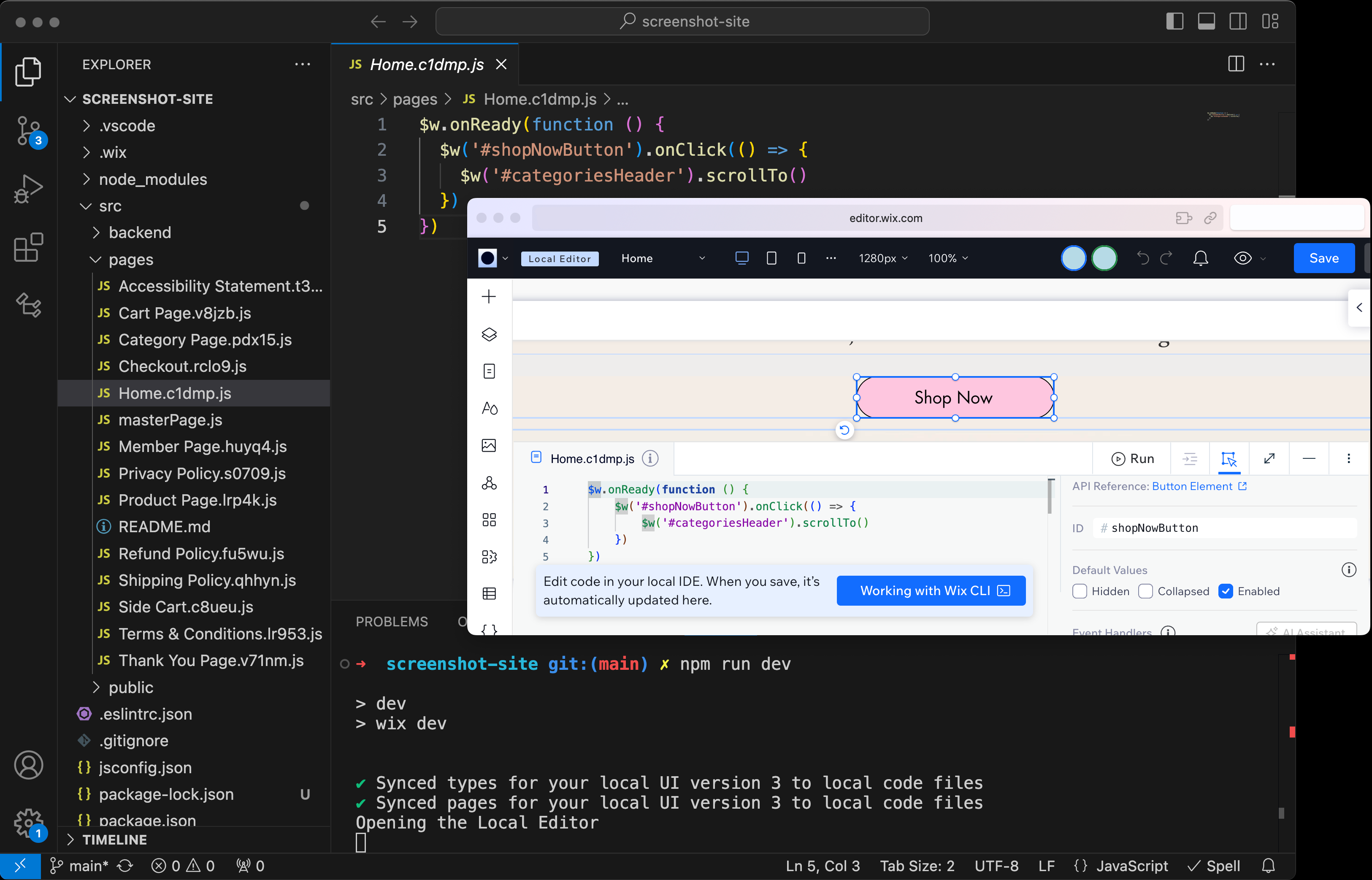The height and width of the screenshot is (880, 1372).
Task: Click the light blue color avatar circle
Action: click(1073, 258)
